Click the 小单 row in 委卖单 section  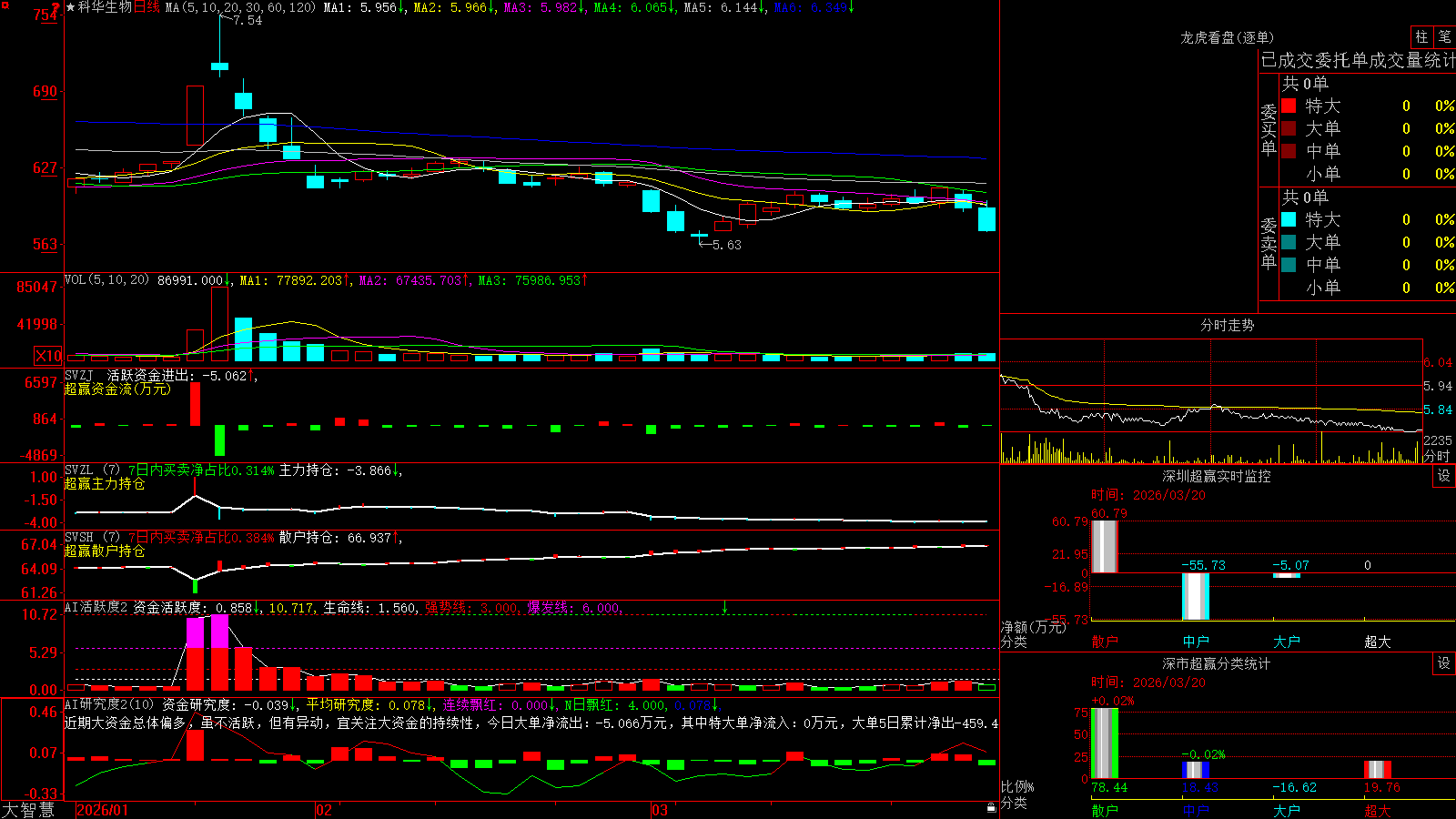(x=1368, y=288)
